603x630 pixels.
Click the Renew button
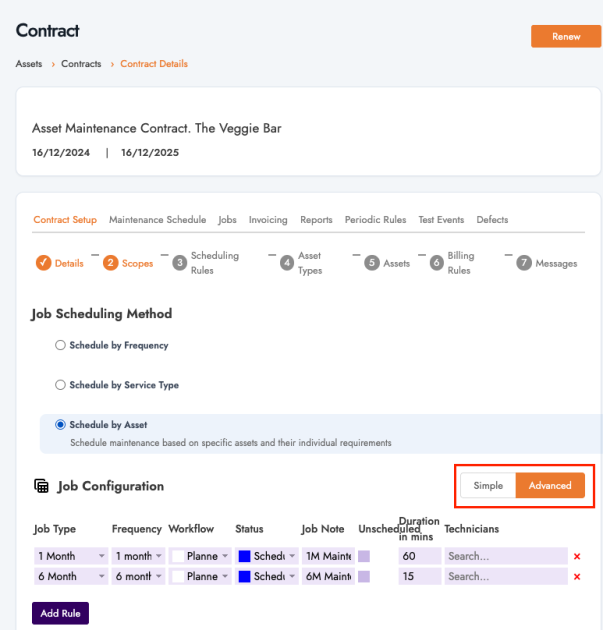tap(565, 37)
